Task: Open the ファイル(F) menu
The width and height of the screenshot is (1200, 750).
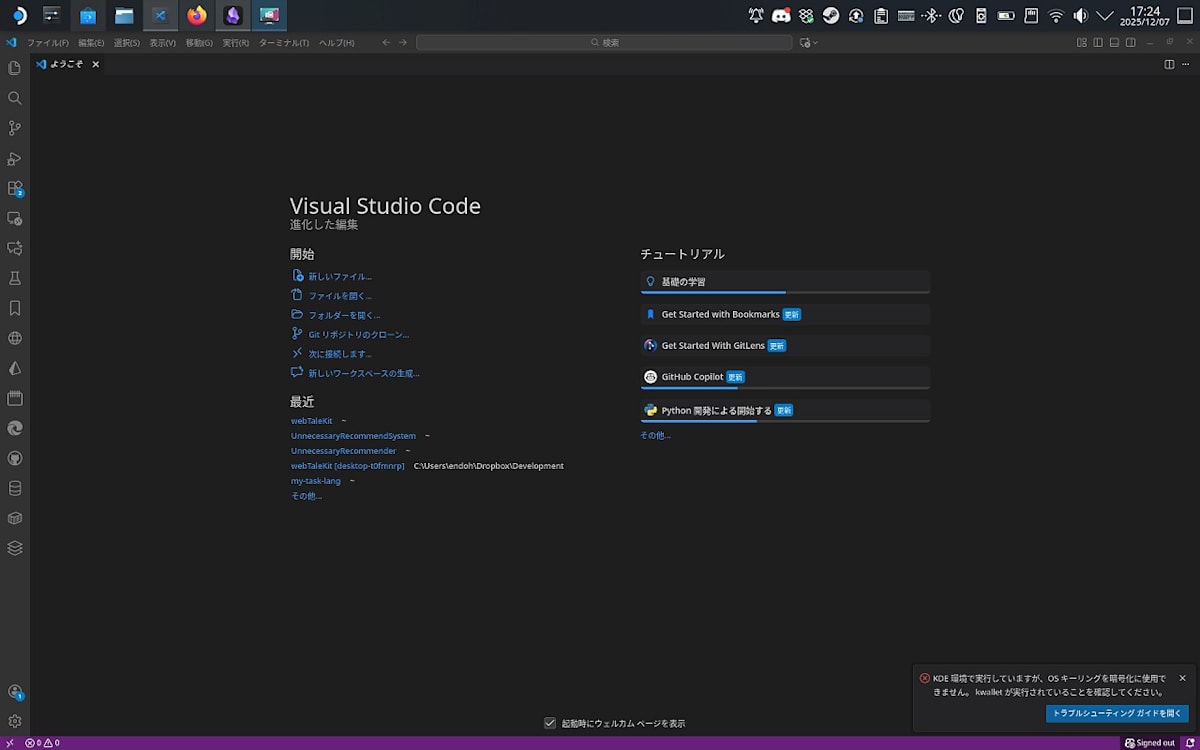Action: [48, 43]
